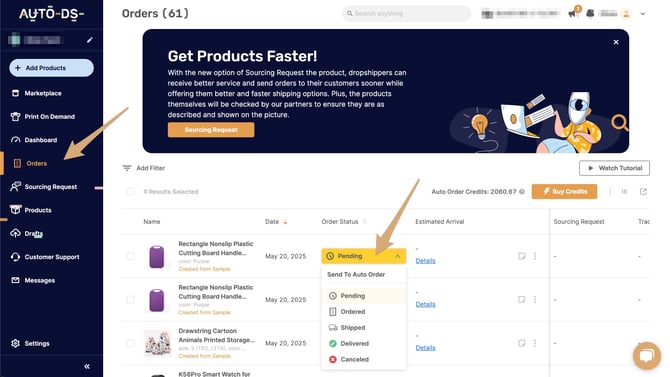The height and width of the screenshot is (377, 670).
Task: Choose Send To Auto Order option
Action: [x=356, y=274]
